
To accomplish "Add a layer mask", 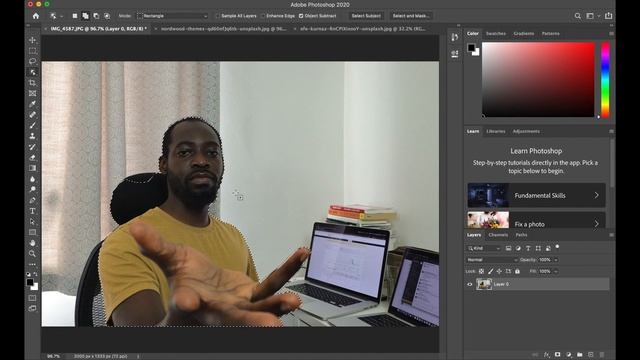I will 558,355.
